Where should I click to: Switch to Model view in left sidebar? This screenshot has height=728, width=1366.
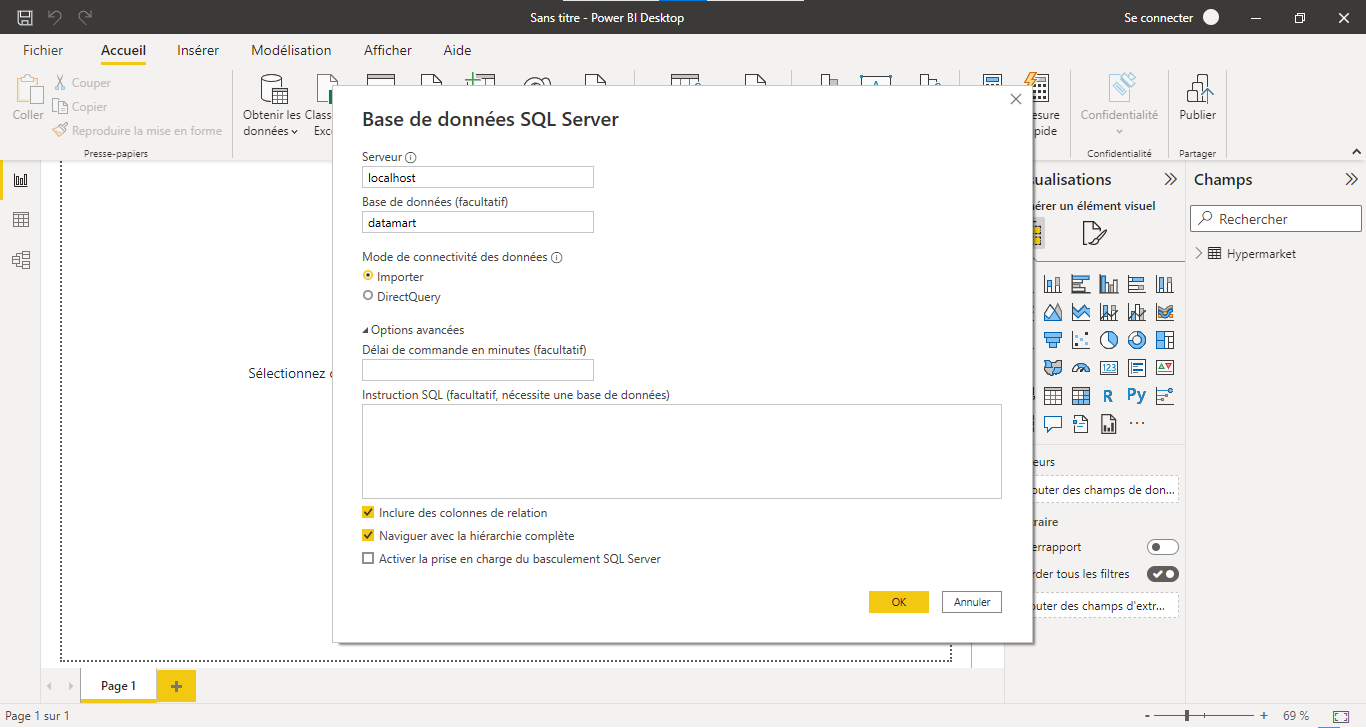pos(20,260)
